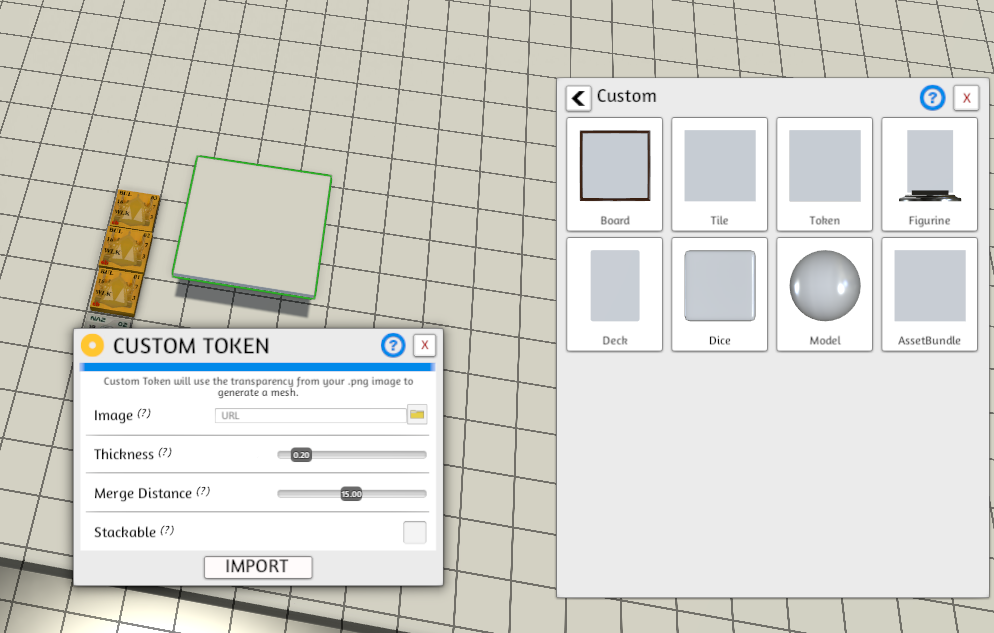This screenshot has width=994, height=633.
Task: Click the IMPORT button
Action: [x=258, y=567]
